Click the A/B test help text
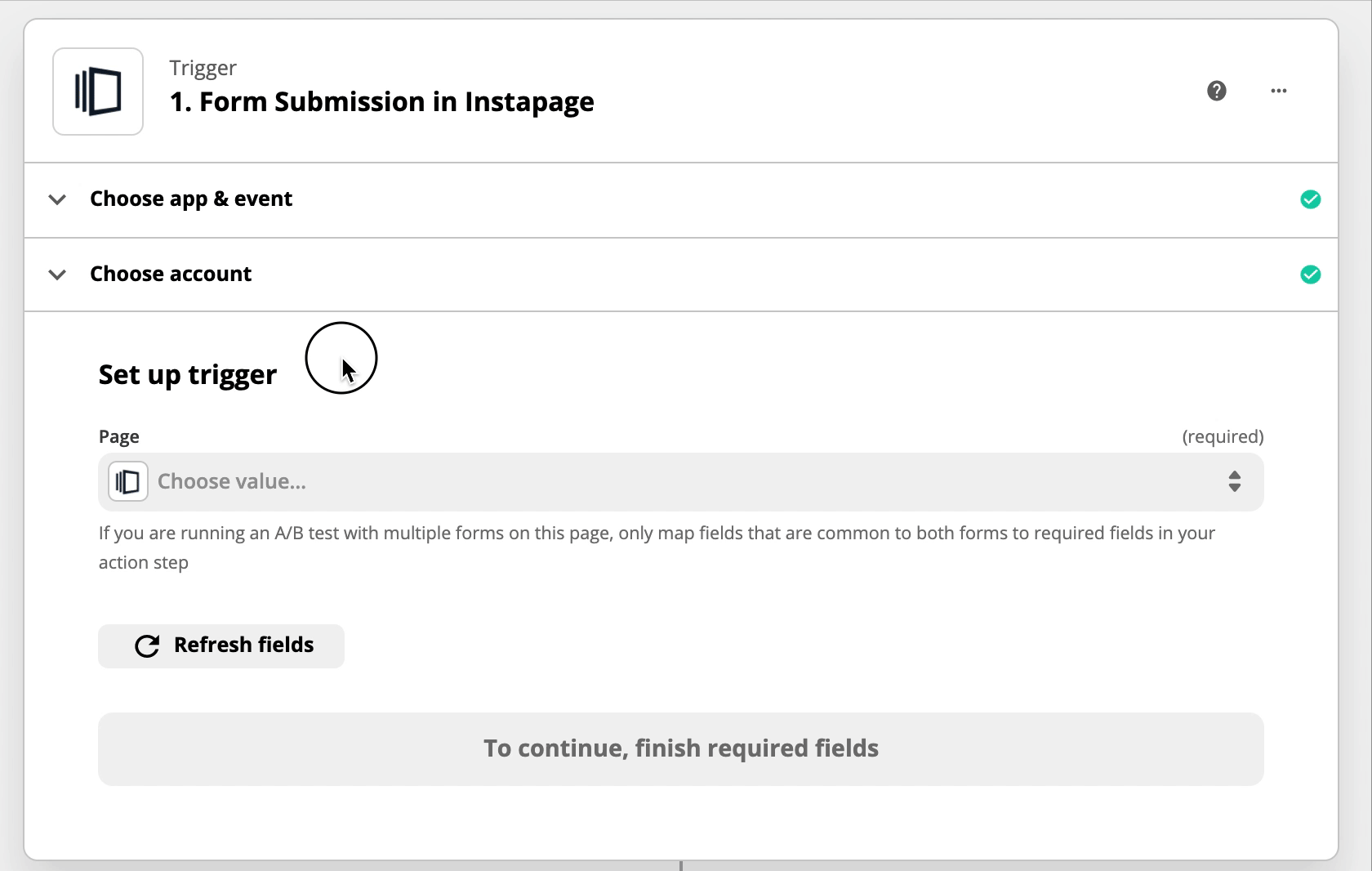The width and height of the screenshot is (1372, 871). pos(657,547)
